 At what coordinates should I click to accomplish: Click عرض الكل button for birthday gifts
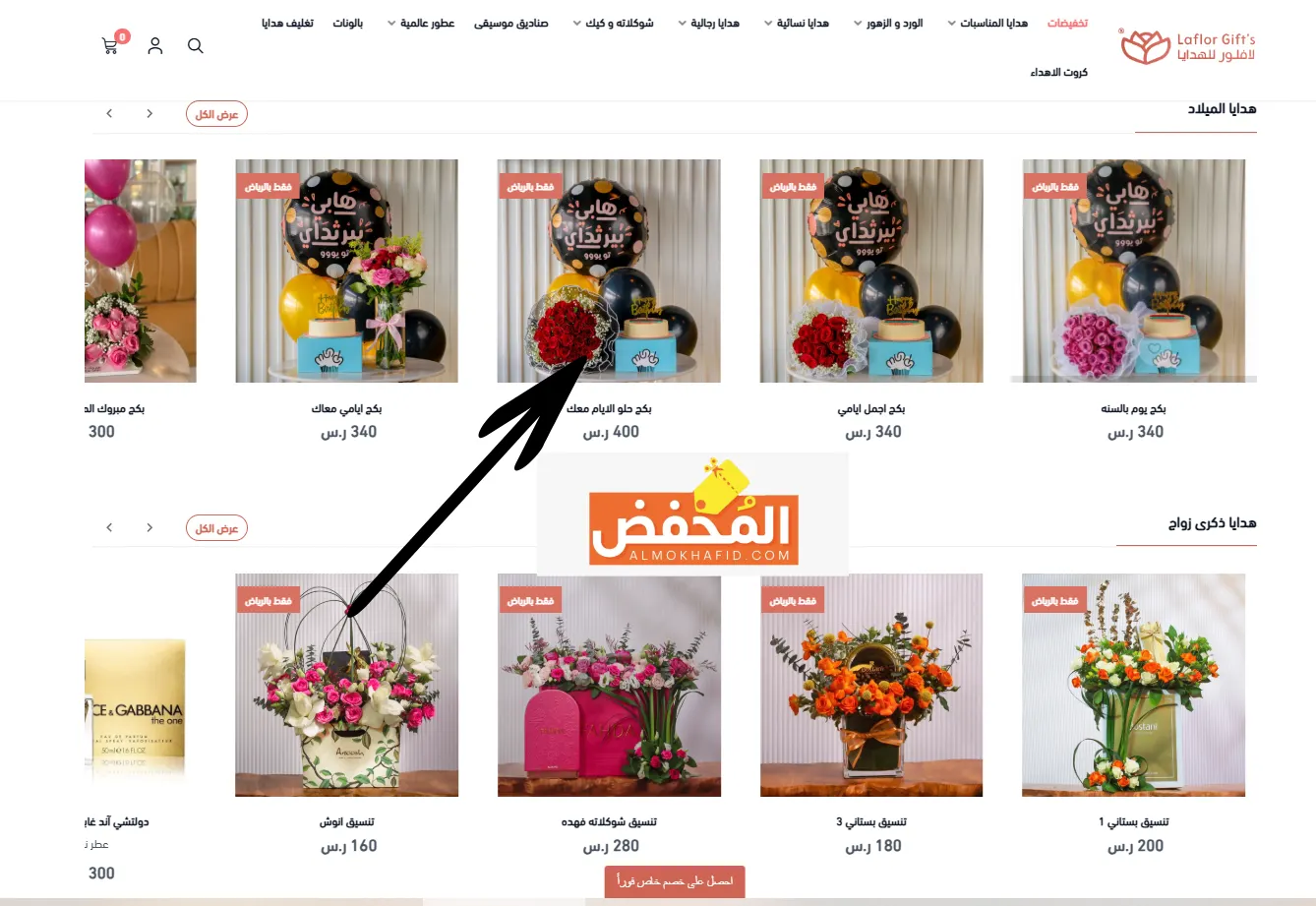point(217,114)
